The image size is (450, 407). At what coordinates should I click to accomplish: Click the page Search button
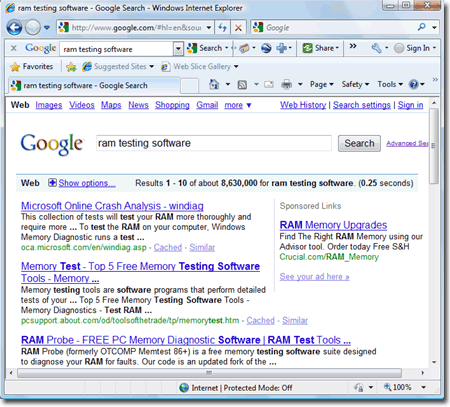coord(359,143)
